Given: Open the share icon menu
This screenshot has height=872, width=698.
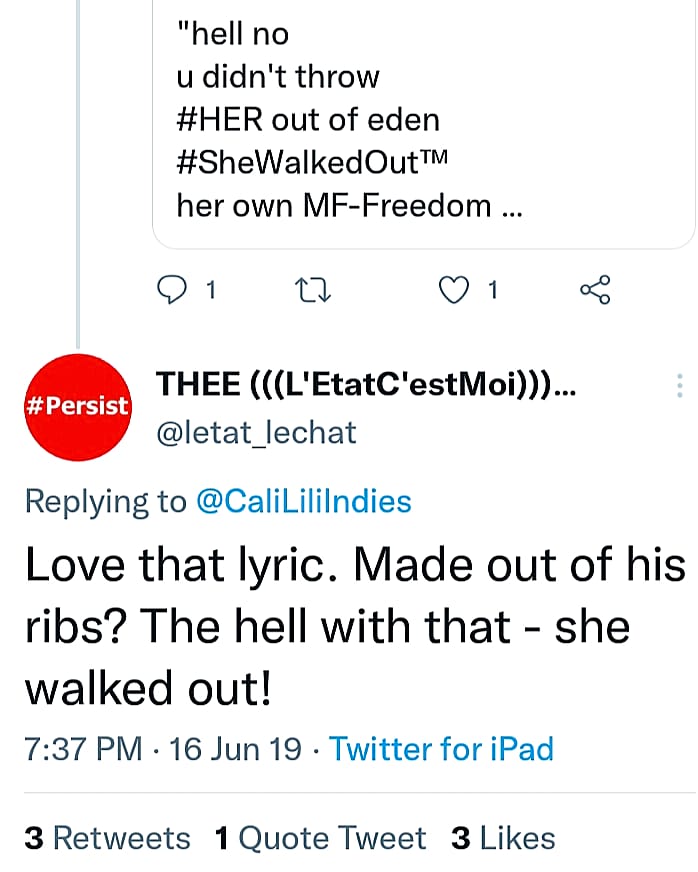Looking at the screenshot, I should (x=595, y=291).
